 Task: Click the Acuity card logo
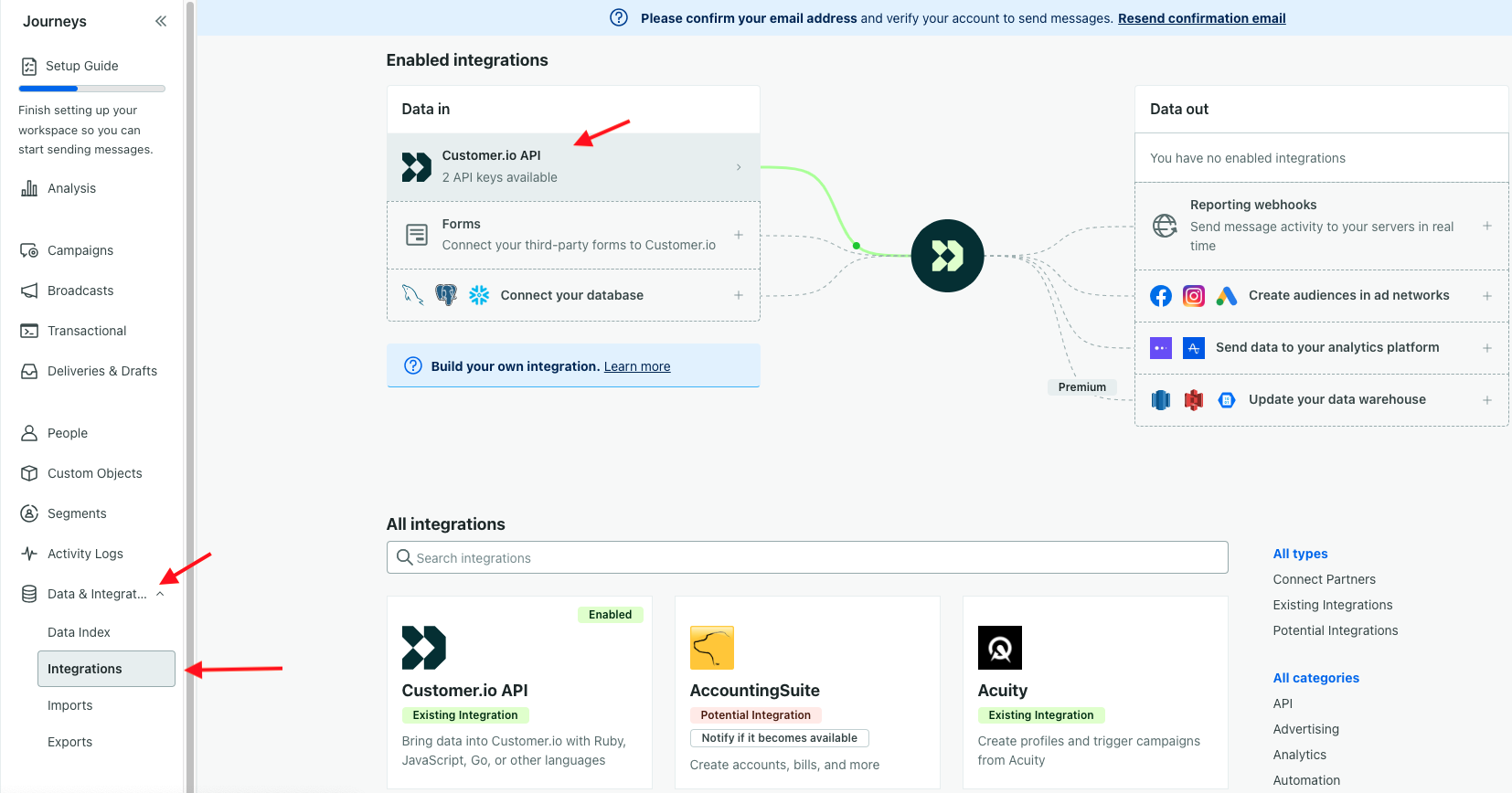pos(1000,648)
